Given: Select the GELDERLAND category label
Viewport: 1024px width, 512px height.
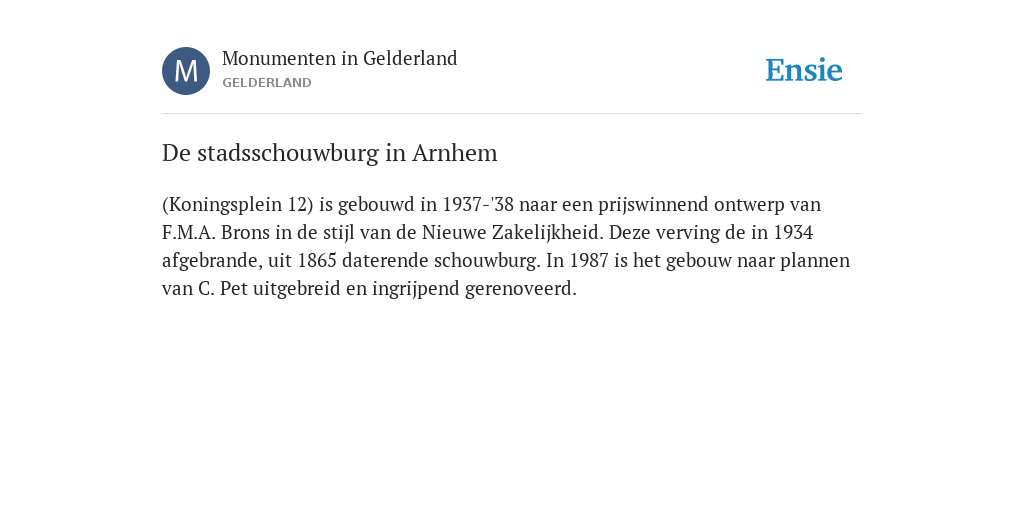Looking at the screenshot, I should point(266,83).
